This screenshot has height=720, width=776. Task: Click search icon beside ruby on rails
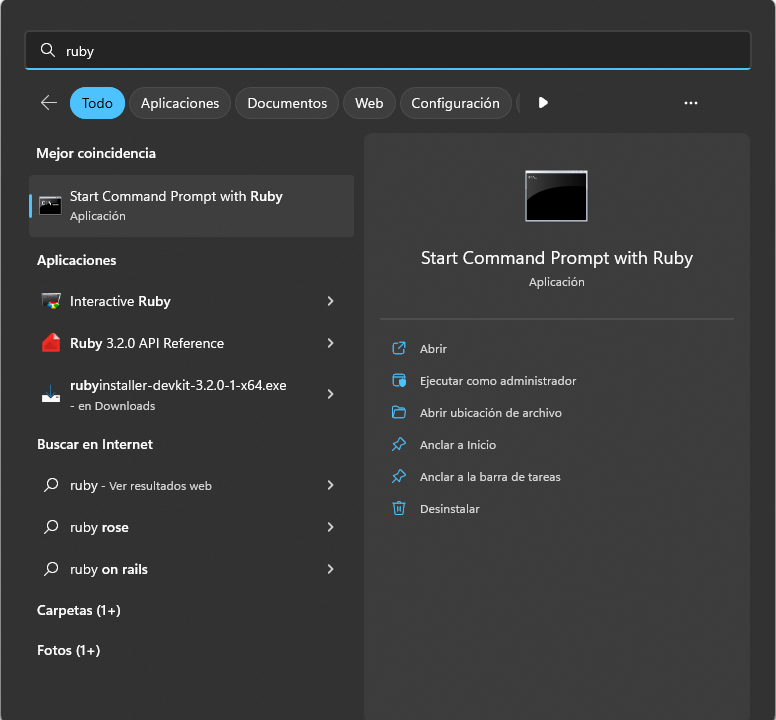(x=51, y=569)
